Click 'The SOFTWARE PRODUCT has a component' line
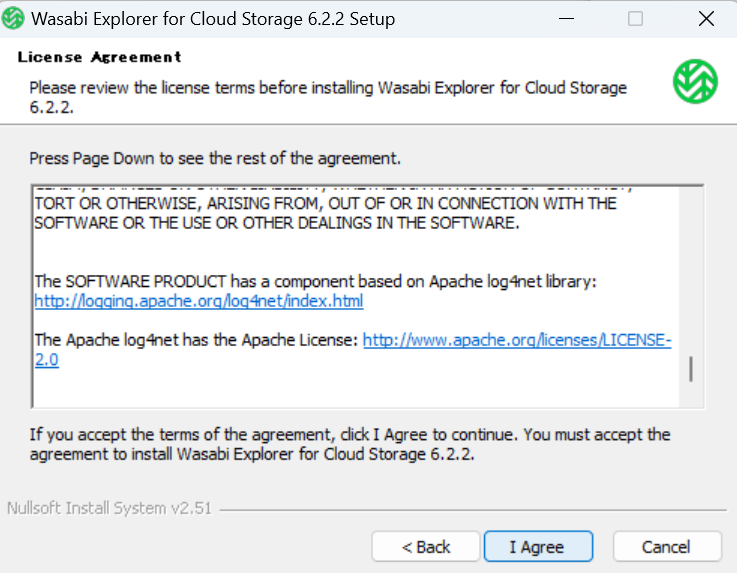The width and height of the screenshot is (737, 573). coord(315,282)
